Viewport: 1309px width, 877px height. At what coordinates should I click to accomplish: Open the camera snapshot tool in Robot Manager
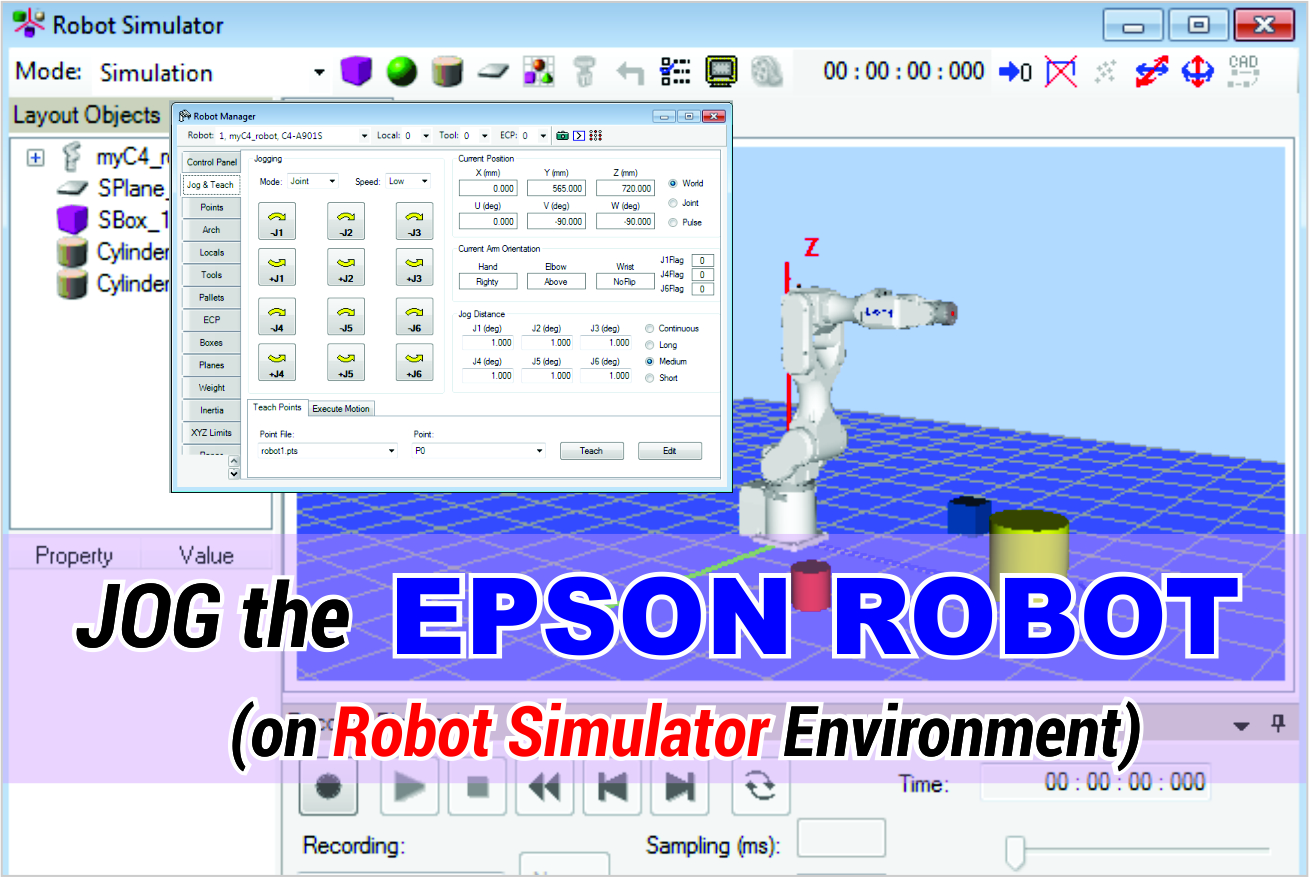point(562,135)
